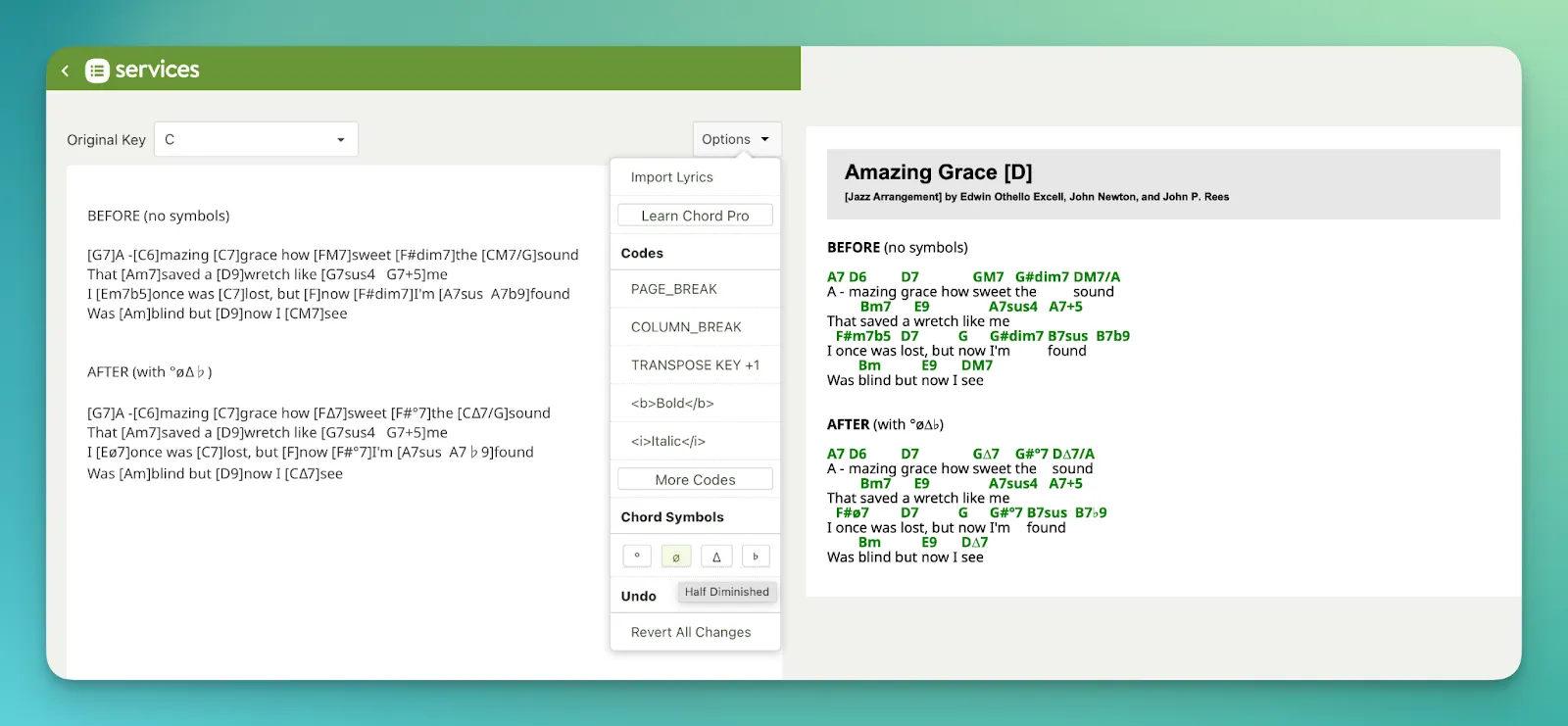Viewport: 1568px width, 726px height.
Task: Insert Bold tag code
Action: 672,404
